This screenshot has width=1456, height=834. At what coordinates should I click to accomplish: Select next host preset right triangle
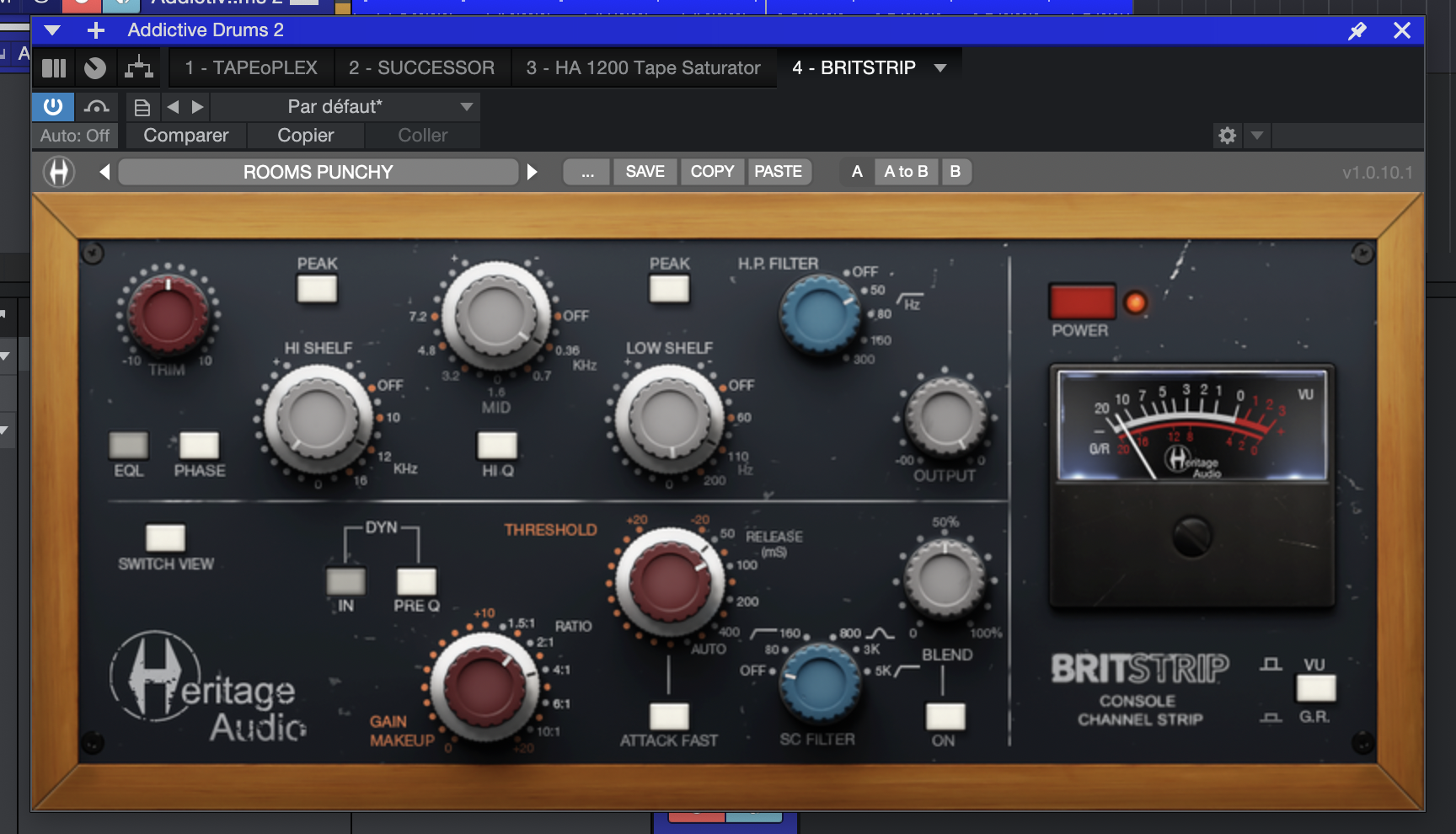197,107
